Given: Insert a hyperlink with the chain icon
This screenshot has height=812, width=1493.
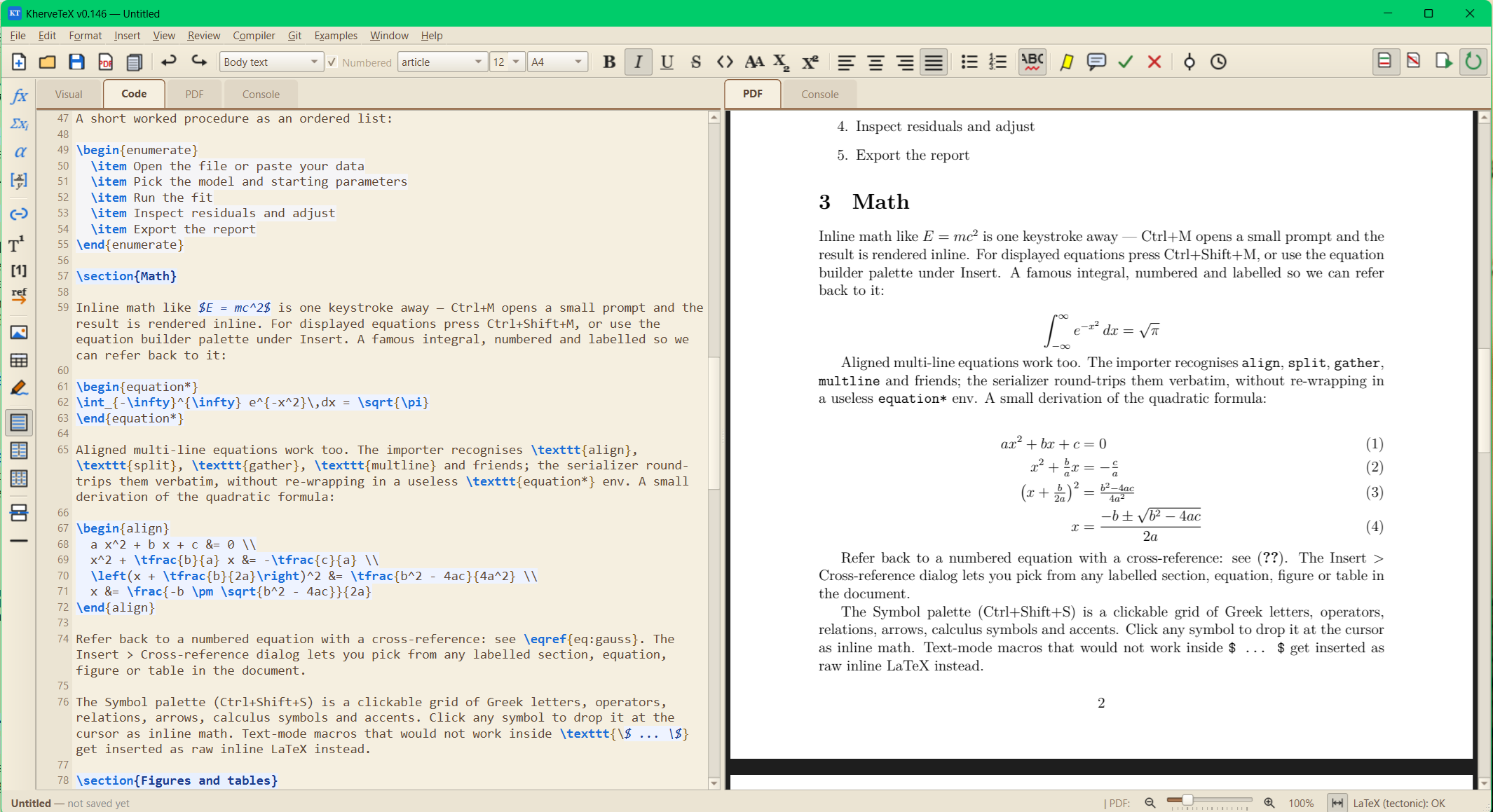Looking at the screenshot, I should (x=19, y=214).
